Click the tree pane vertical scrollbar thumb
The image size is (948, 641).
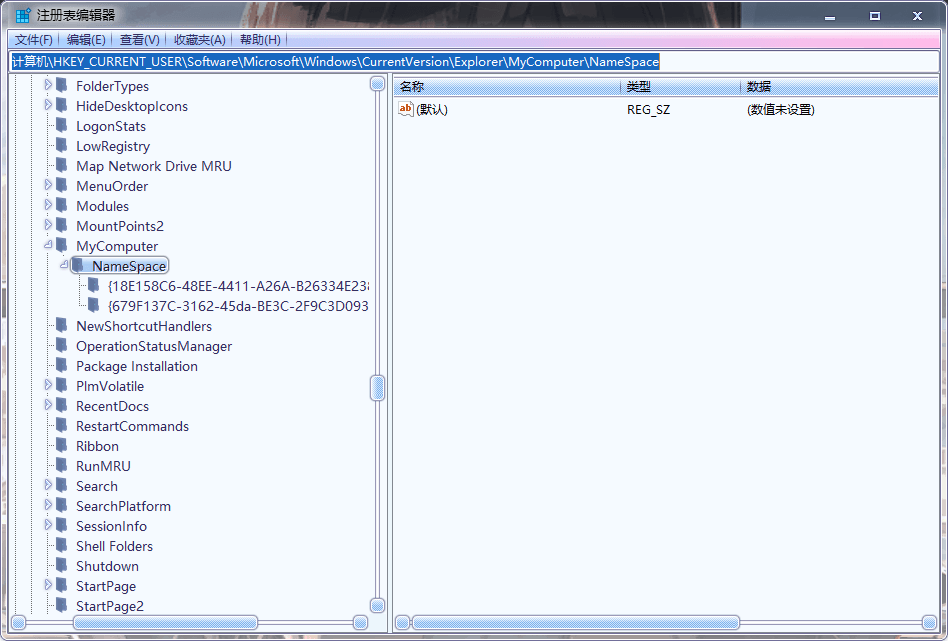pos(377,388)
